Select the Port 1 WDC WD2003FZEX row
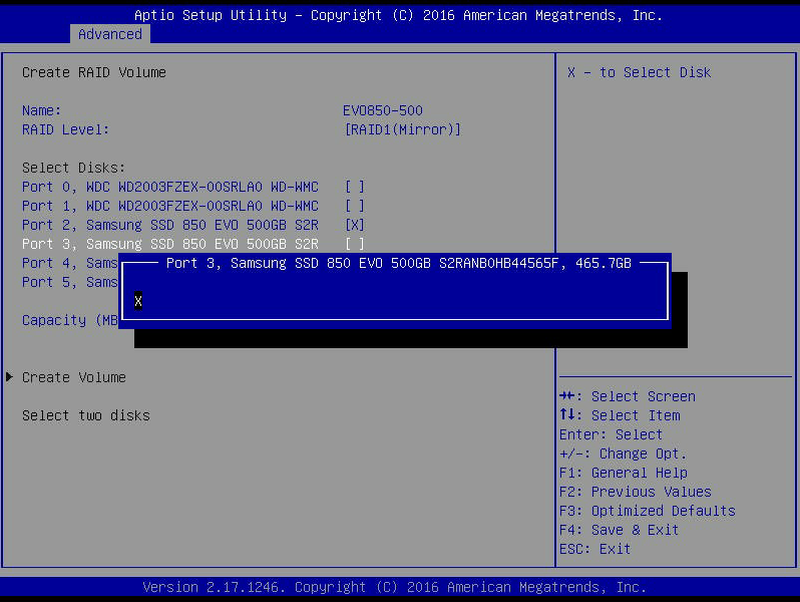The image size is (800, 602). pos(193,206)
